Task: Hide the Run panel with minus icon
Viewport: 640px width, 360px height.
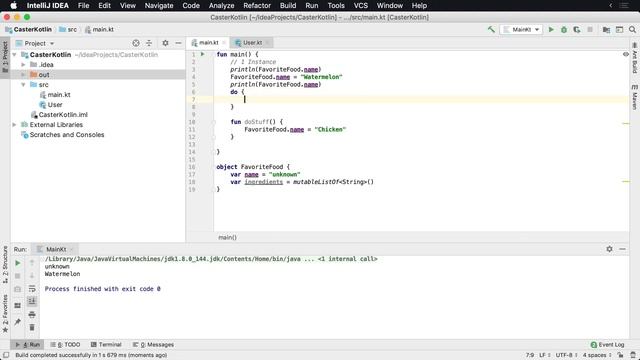Action: coord(622,249)
